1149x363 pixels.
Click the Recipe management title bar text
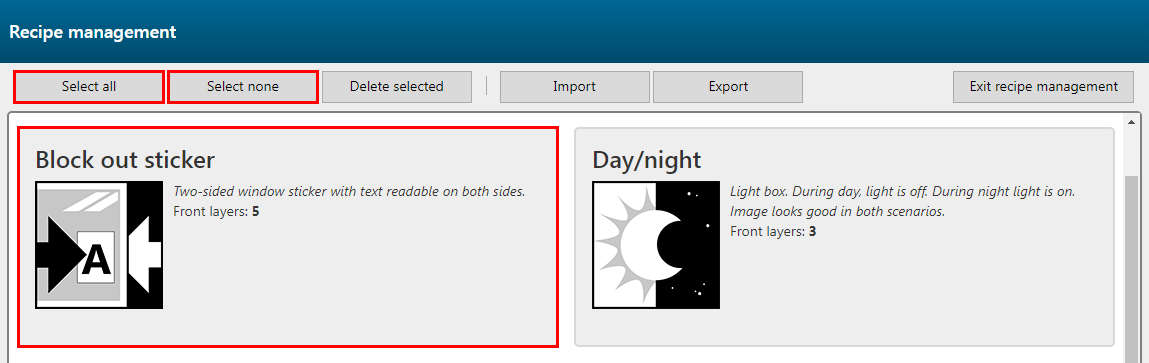point(92,32)
